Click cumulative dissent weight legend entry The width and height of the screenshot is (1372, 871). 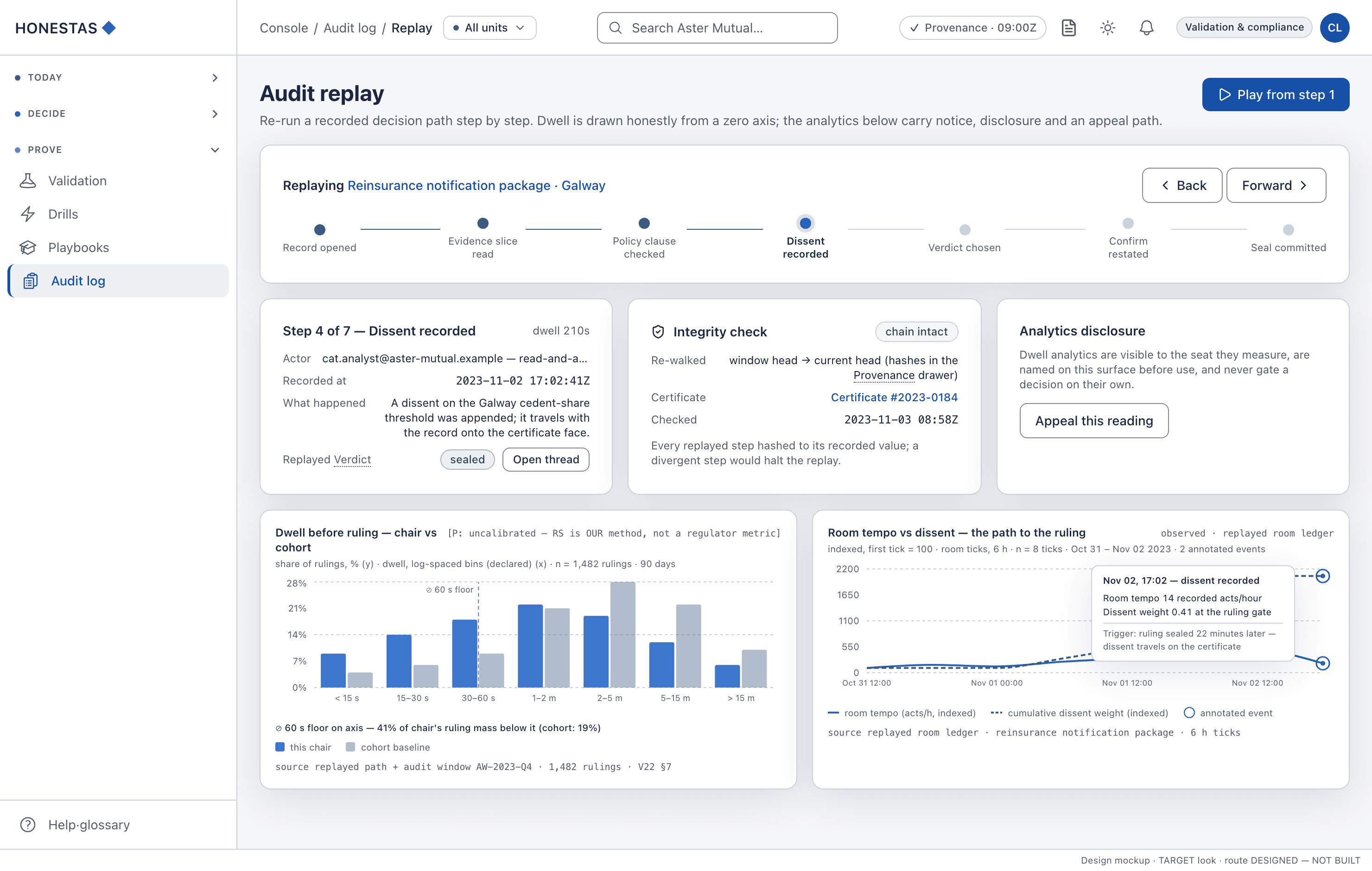coord(1079,713)
